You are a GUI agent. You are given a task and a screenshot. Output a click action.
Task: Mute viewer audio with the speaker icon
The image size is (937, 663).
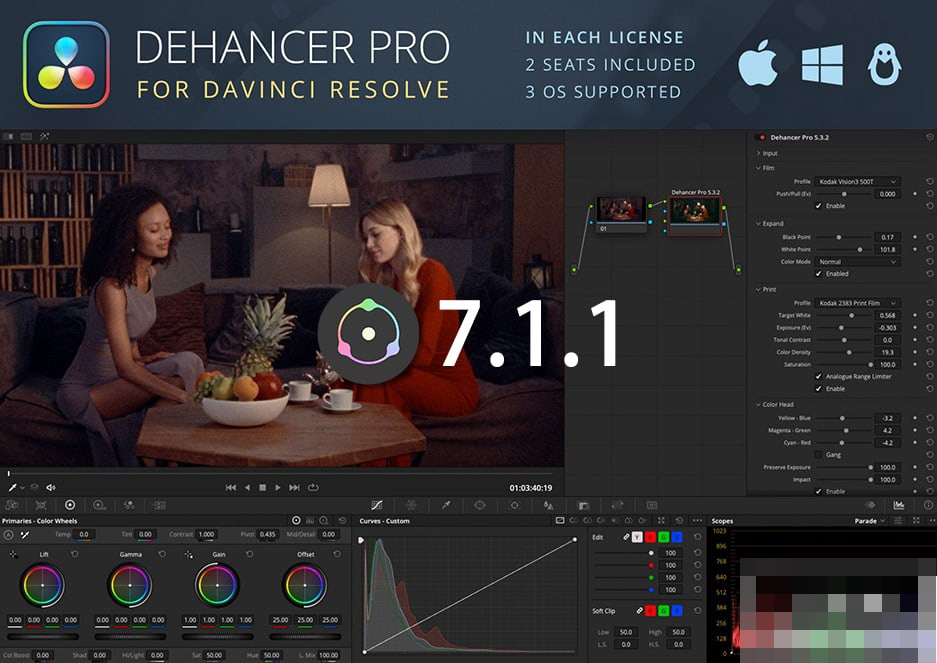(x=51, y=488)
